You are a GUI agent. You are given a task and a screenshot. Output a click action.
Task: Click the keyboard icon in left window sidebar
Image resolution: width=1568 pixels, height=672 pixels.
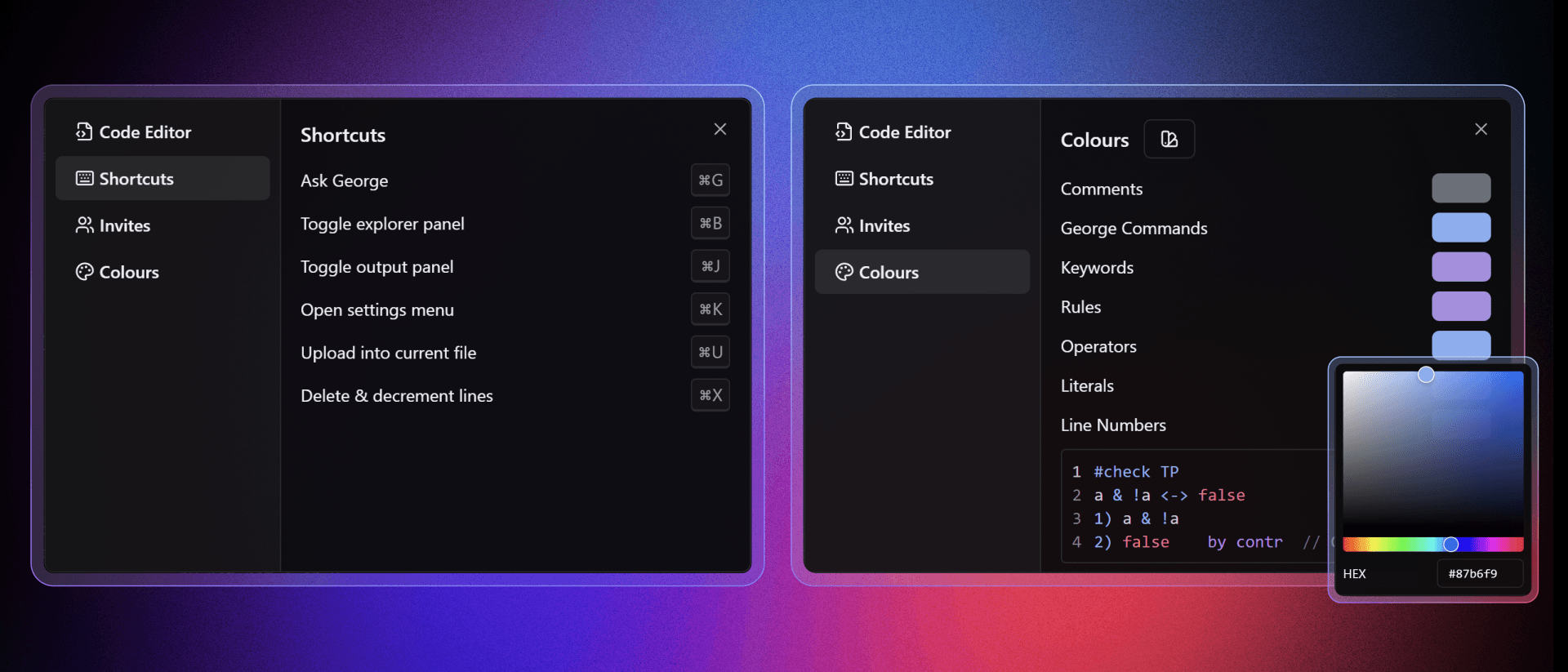click(x=84, y=178)
